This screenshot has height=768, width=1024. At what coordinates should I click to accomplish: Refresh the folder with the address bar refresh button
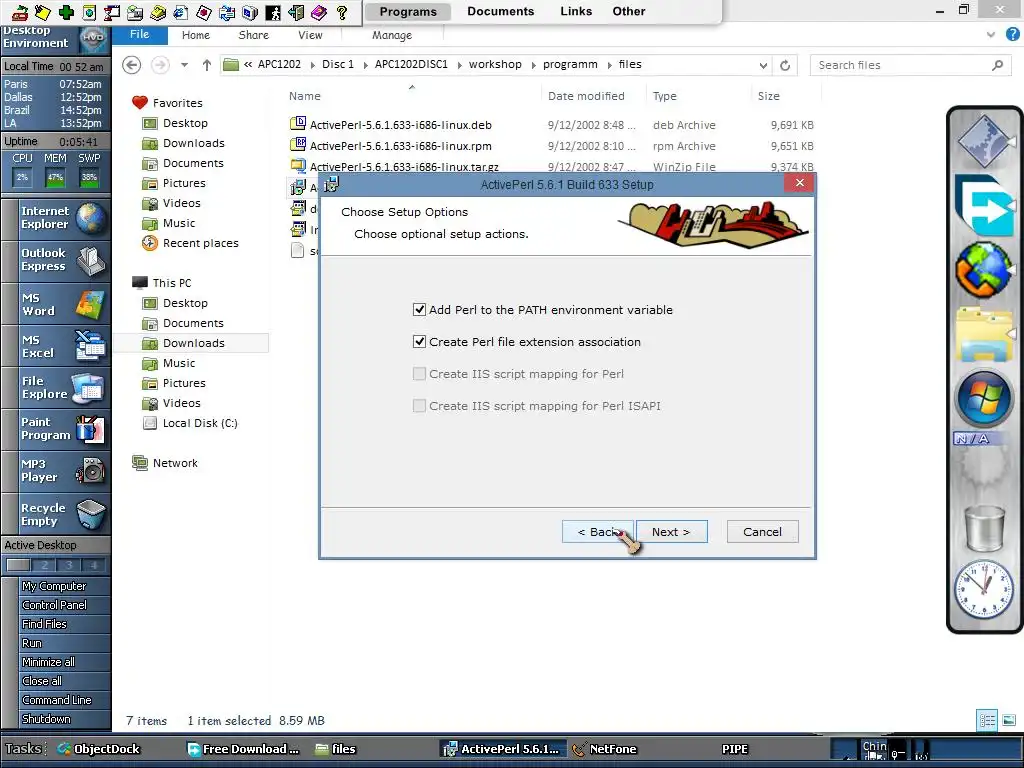coord(785,65)
